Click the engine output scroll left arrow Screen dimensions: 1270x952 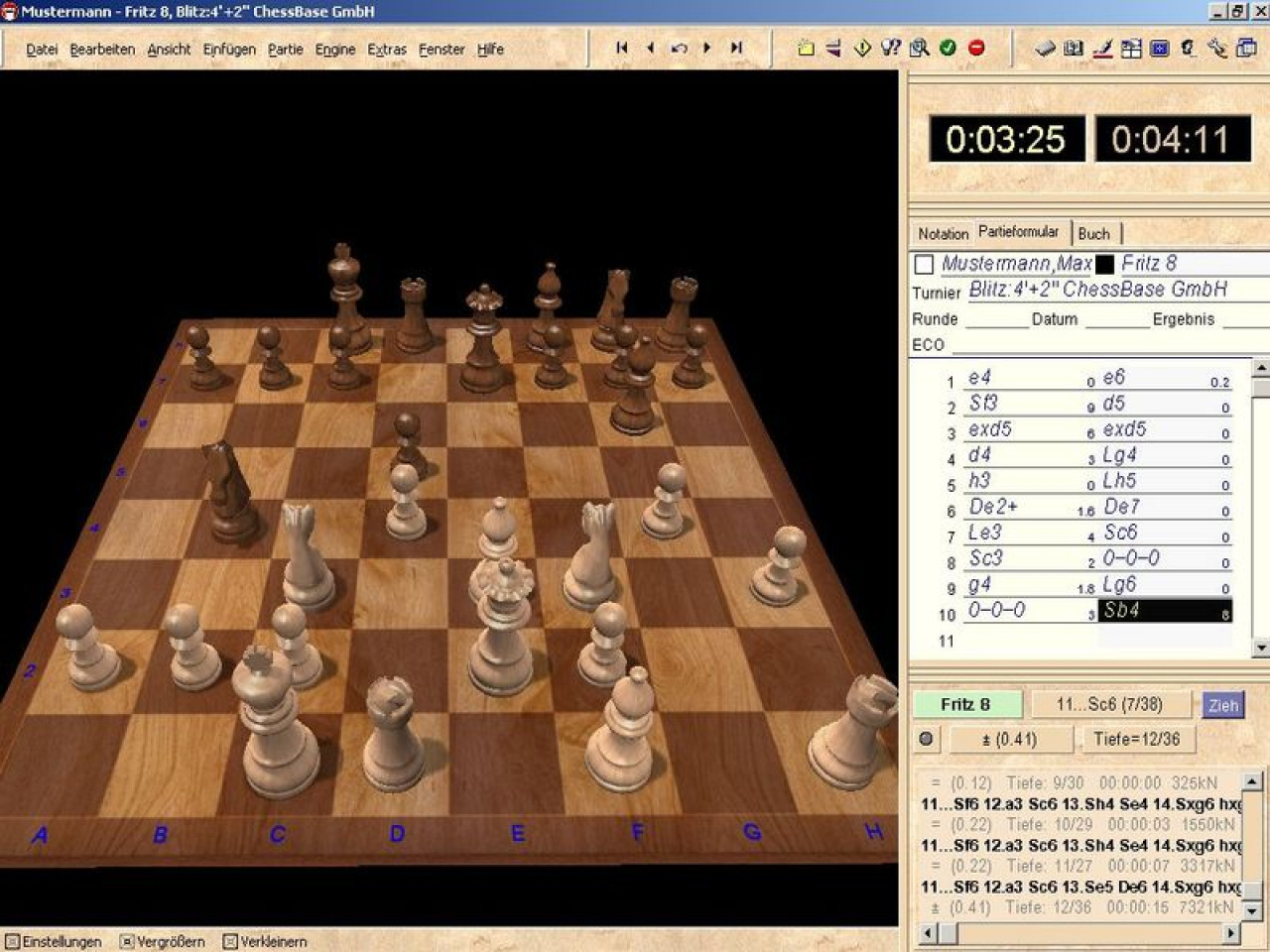pos(929,933)
